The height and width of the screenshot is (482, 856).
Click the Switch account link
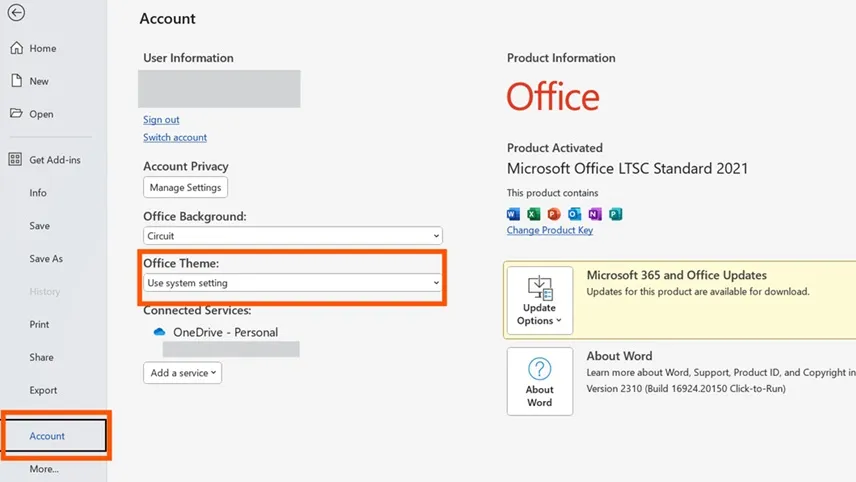coord(175,138)
